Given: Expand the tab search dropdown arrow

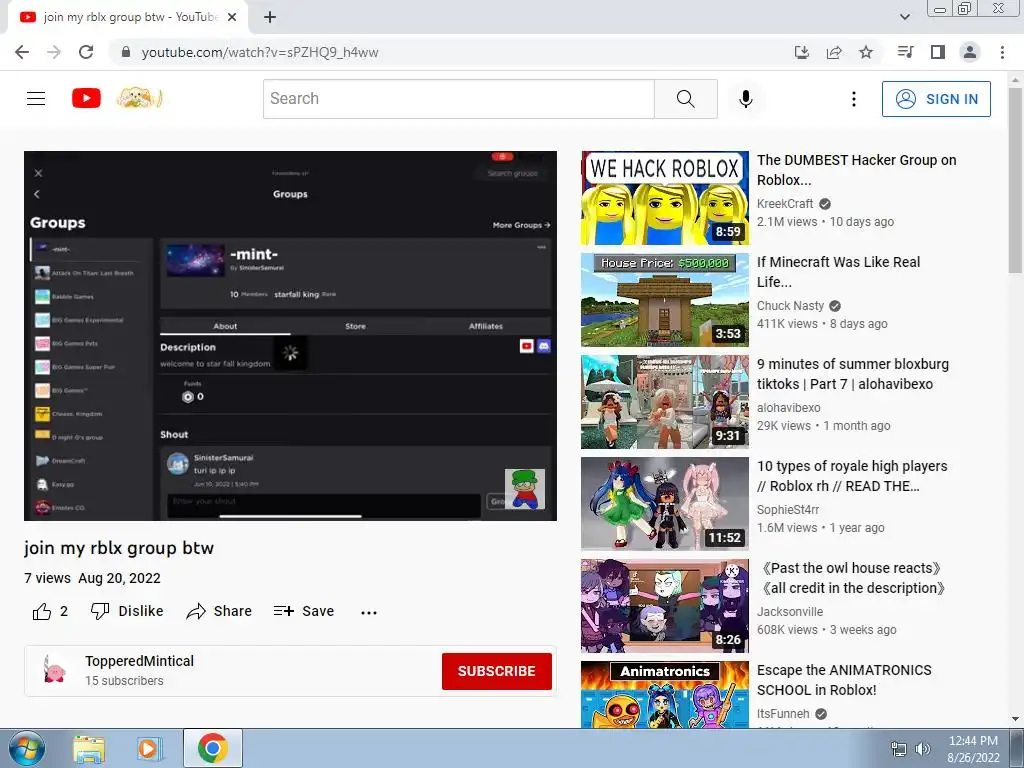Looking at the screenshot, I should click(x=904, y=18).
